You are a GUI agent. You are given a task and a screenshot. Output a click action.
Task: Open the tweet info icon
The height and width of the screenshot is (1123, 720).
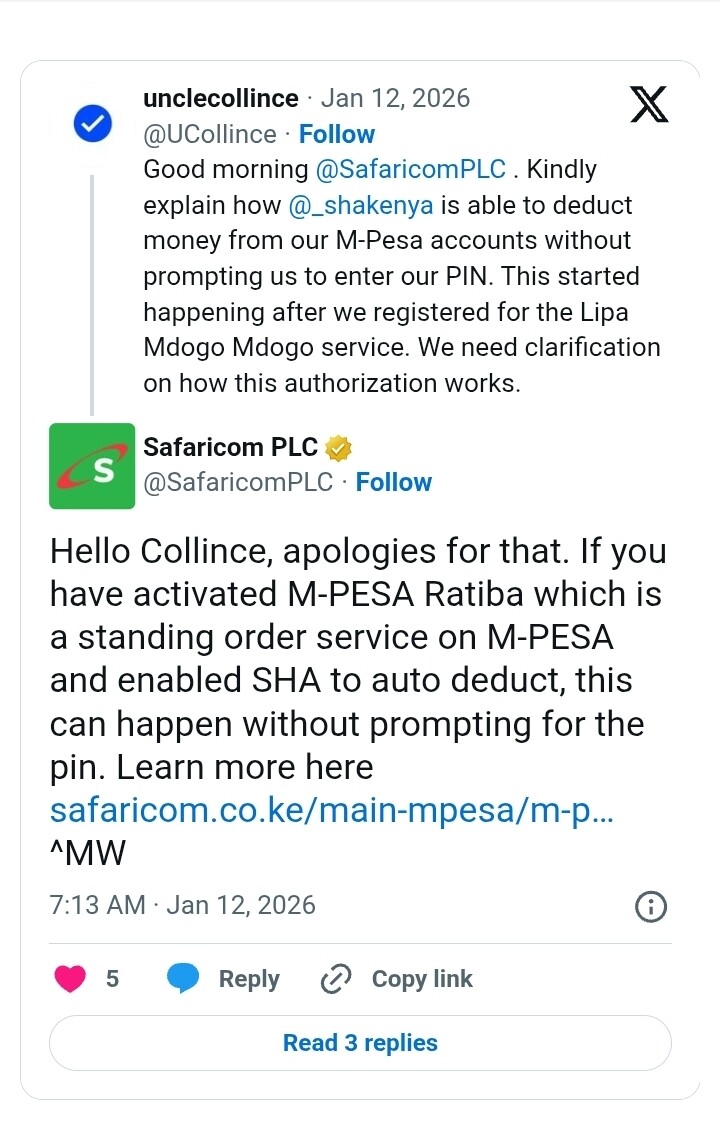tap(651, 907)
